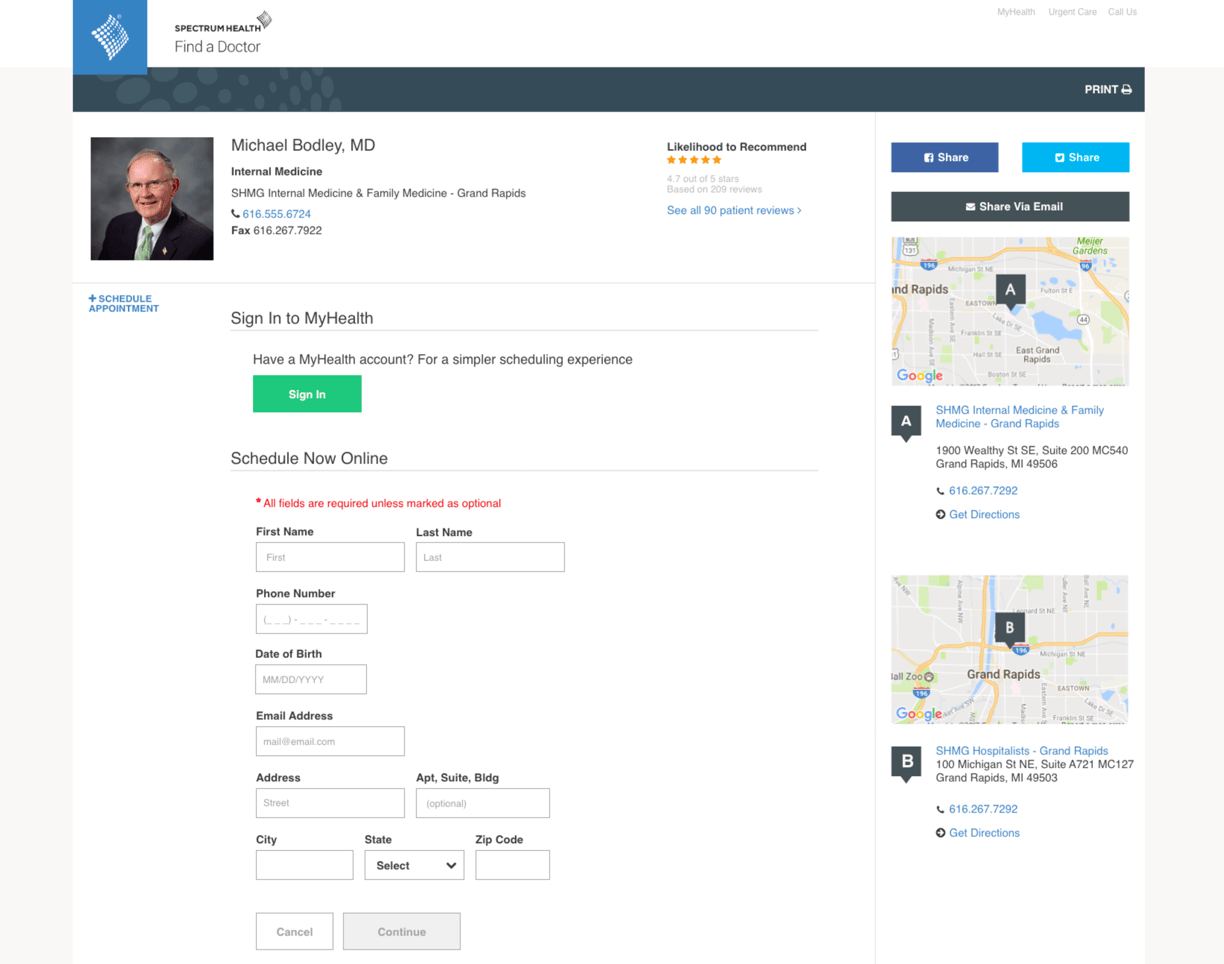Open SHMG Internal Medicine & Family Medicine link
The image size is (1224, 964).
click(x=1020, y=416)
